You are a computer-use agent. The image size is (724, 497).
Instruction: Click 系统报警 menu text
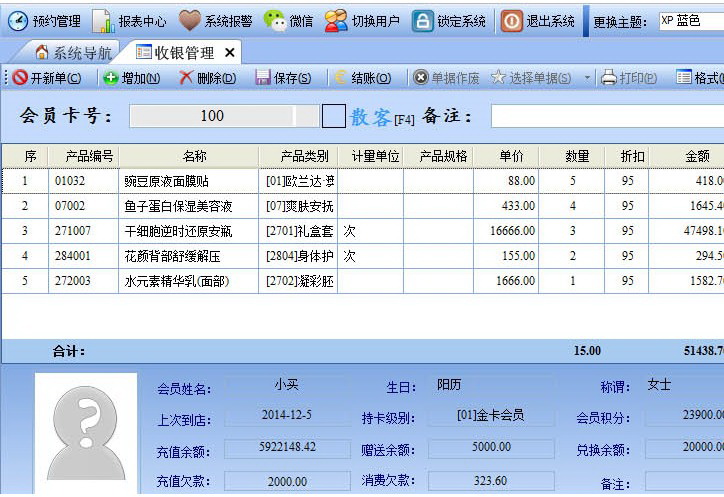pyautogui.click(x=229, y=21)
